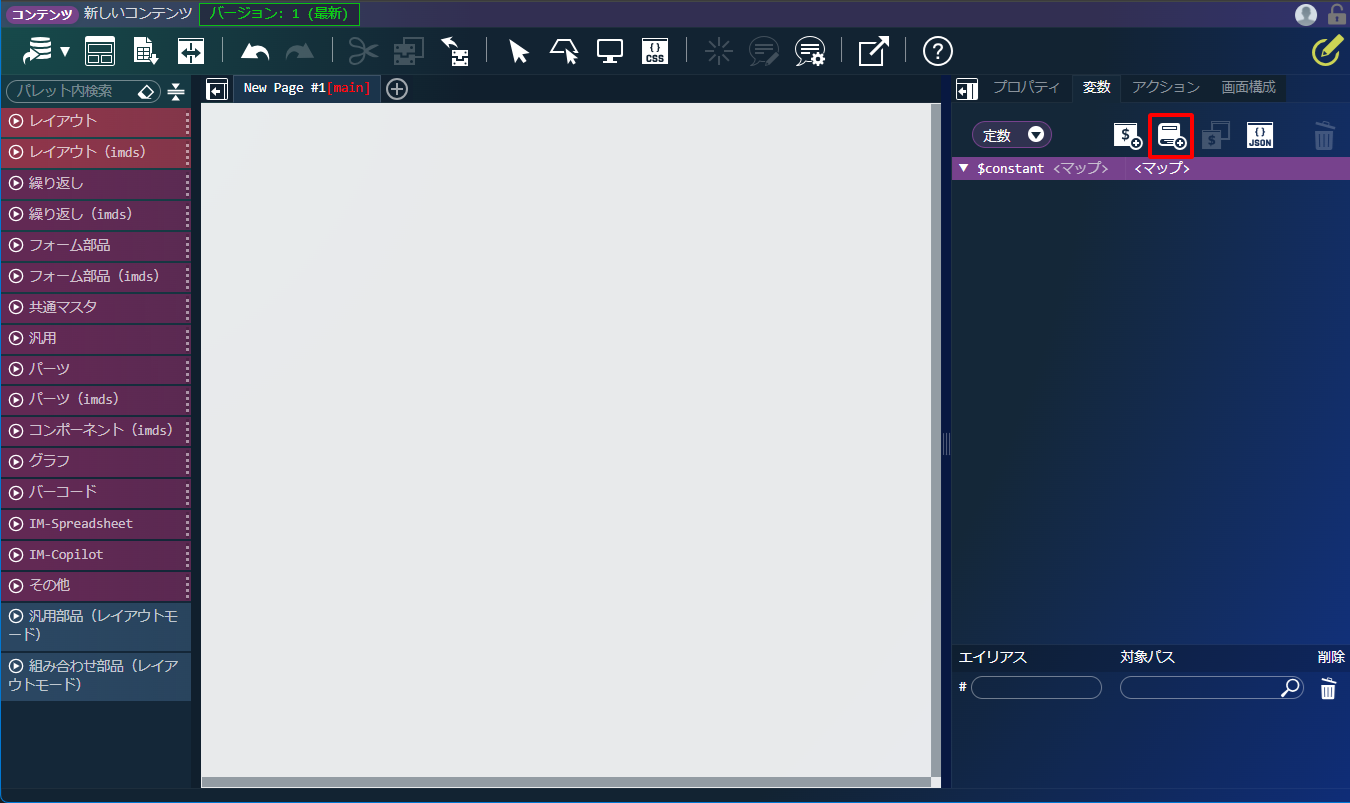Open the CSS editor icon
The height and width of the screenshot is (803, 1350).
tap(654, 51)
